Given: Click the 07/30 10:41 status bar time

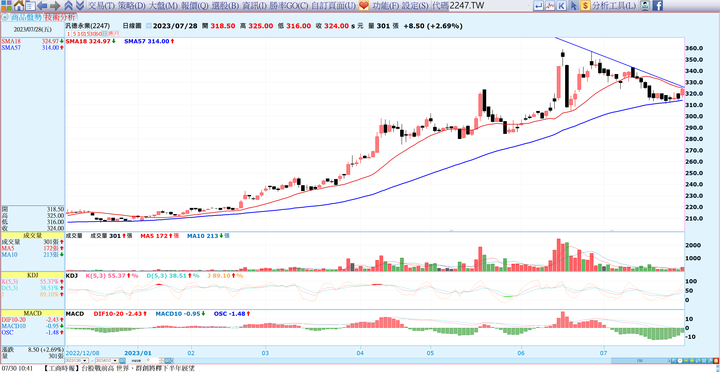Looking at the screenshot, I should tap(17, 368).
